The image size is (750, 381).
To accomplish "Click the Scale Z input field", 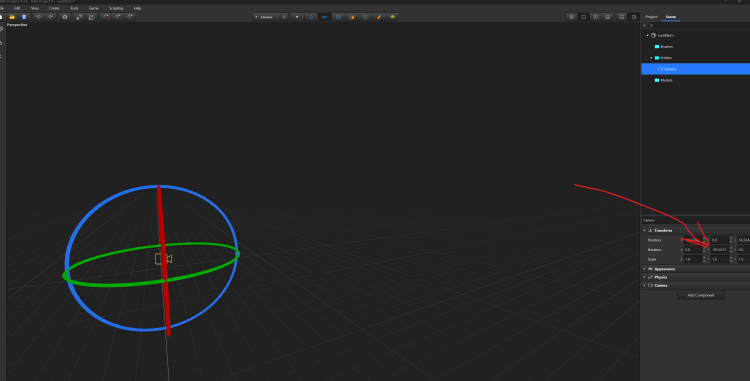I will click(744, 259).
